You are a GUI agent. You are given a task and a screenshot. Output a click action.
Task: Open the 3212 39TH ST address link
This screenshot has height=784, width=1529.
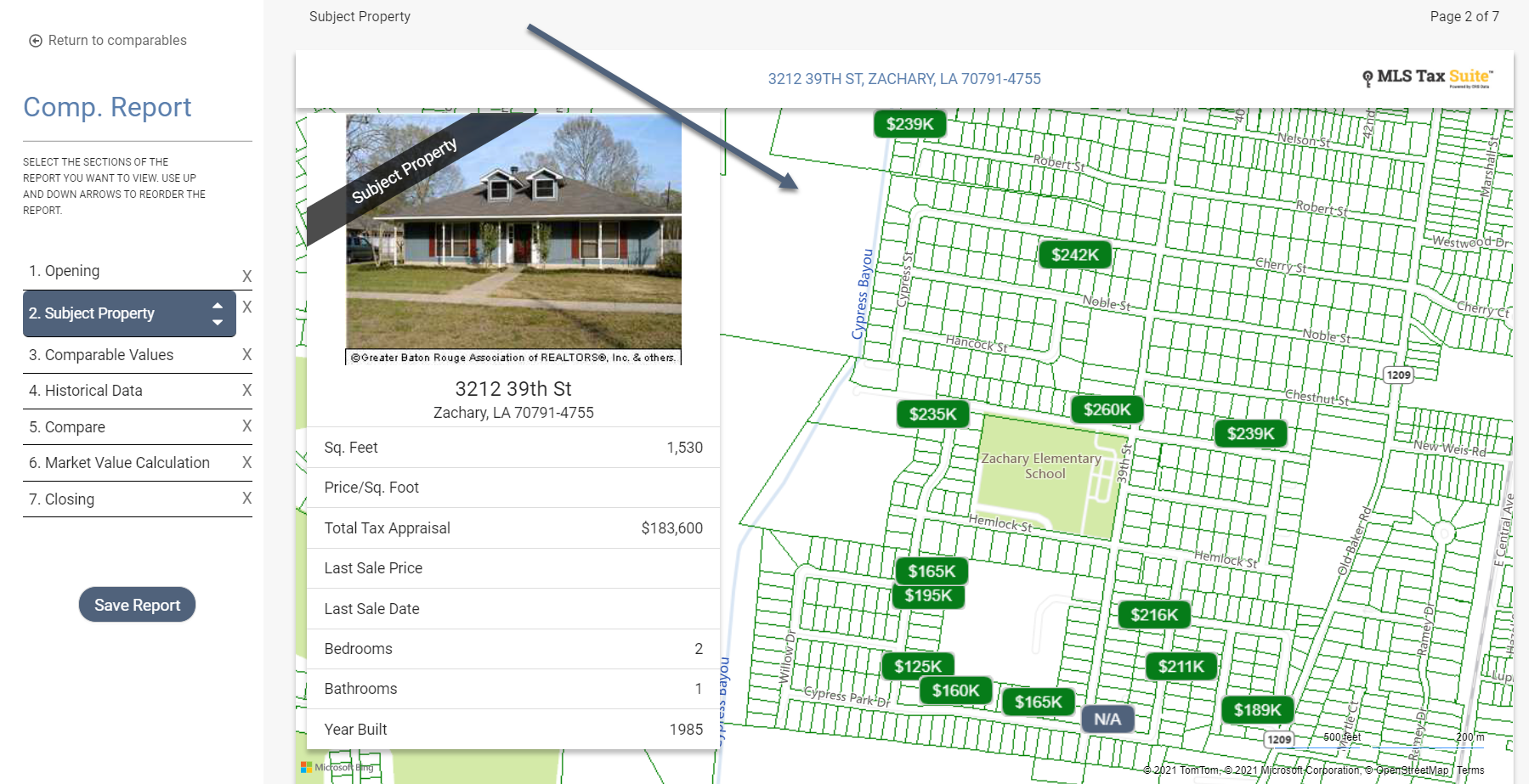903,78
